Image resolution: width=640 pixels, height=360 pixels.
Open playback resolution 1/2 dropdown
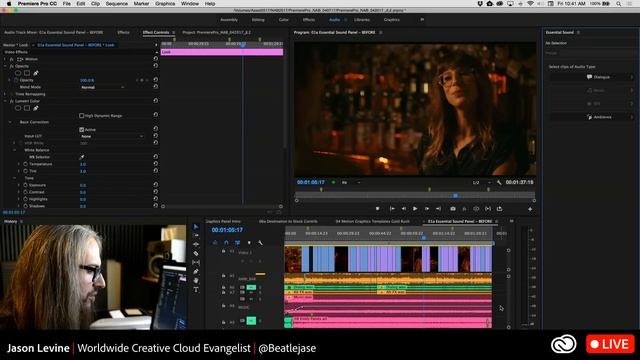click(x=481, y=182)
